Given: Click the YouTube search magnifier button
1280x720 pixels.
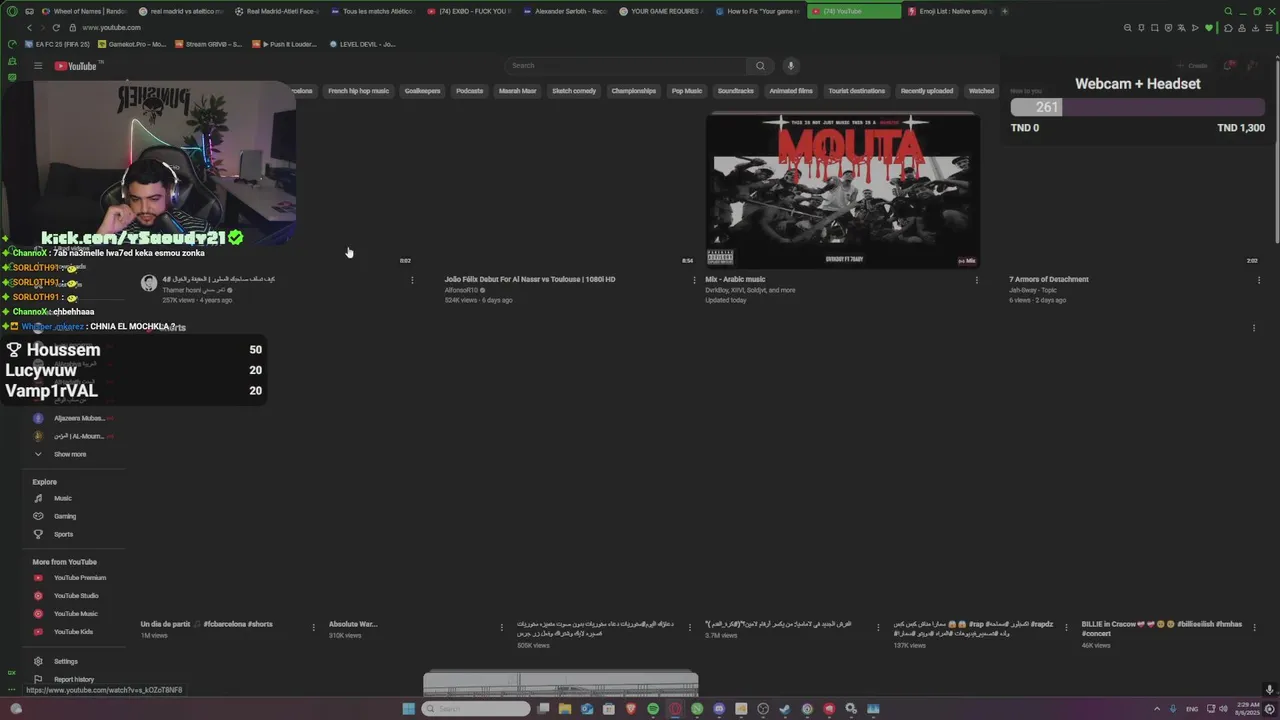Looking at the screenshot, I should click(x=760, y=66).
